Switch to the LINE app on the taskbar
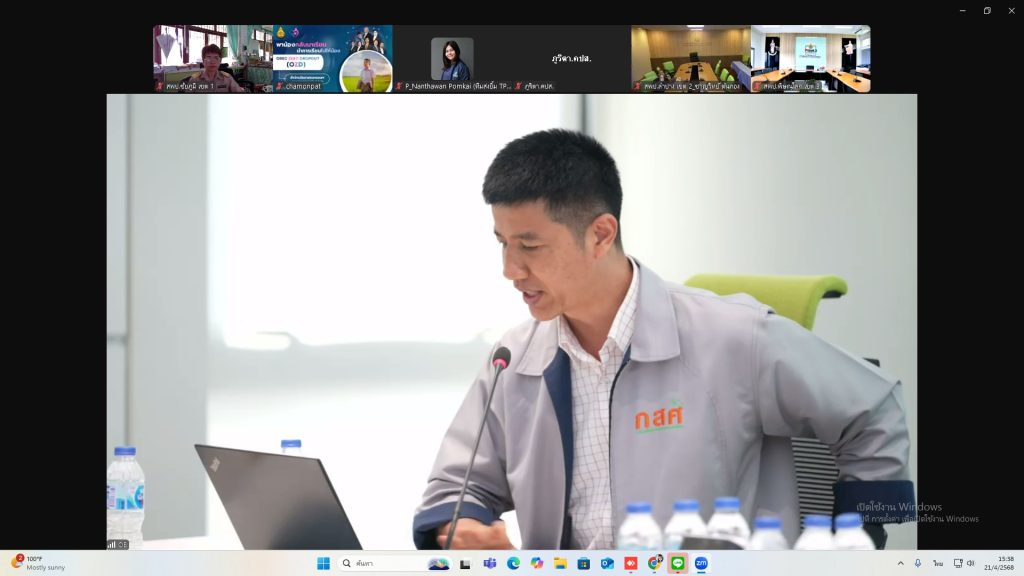Image resolution: width=1024 pixels, height=576 pixels. pyautogui.click(x=678, y=564)
